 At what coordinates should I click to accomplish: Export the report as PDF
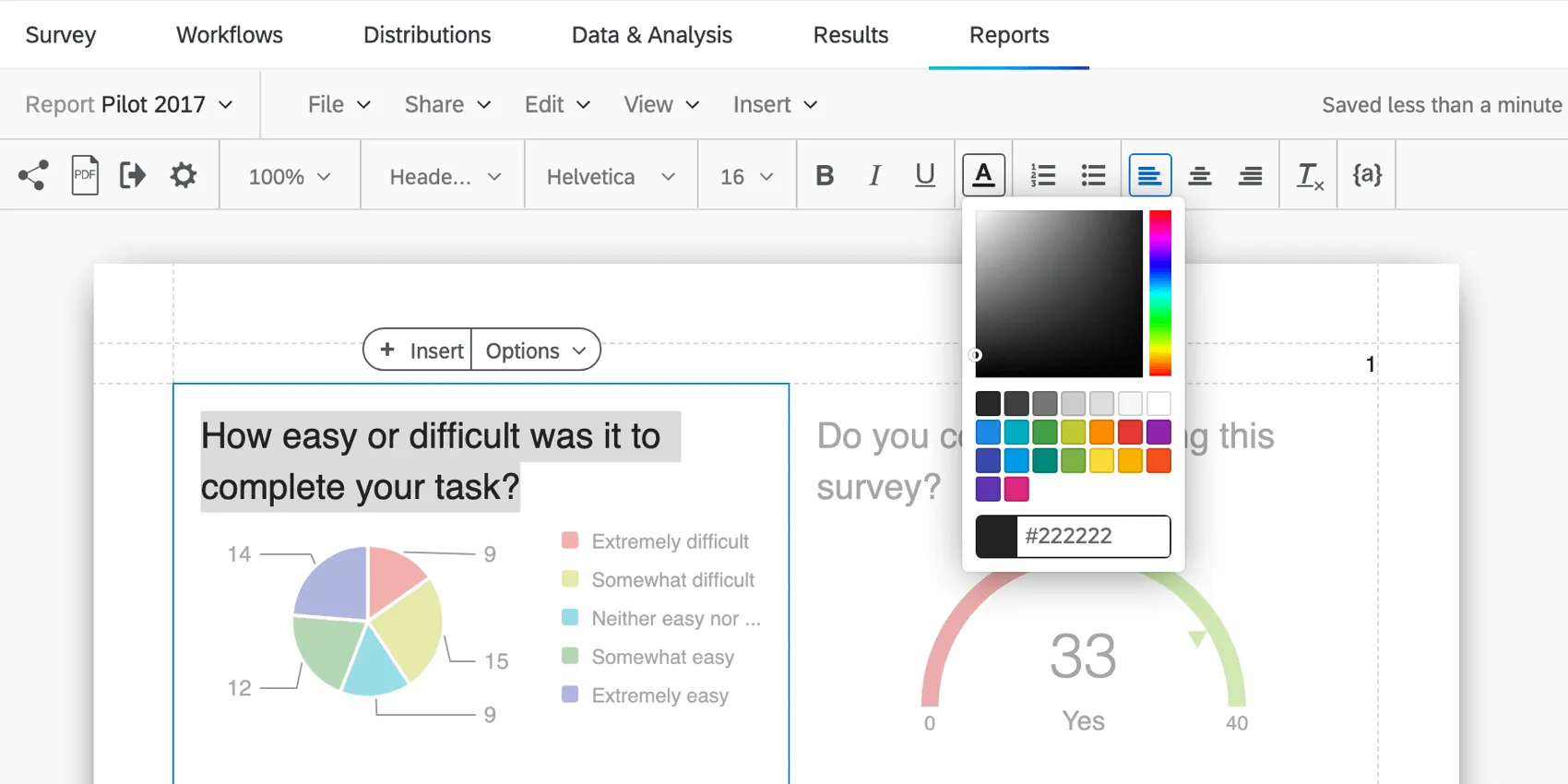(85, 174)
